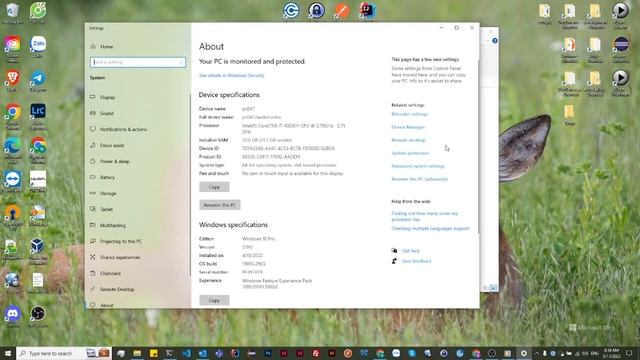
Task: Show hidden system tray icons
Action: (x=536, y=353)
